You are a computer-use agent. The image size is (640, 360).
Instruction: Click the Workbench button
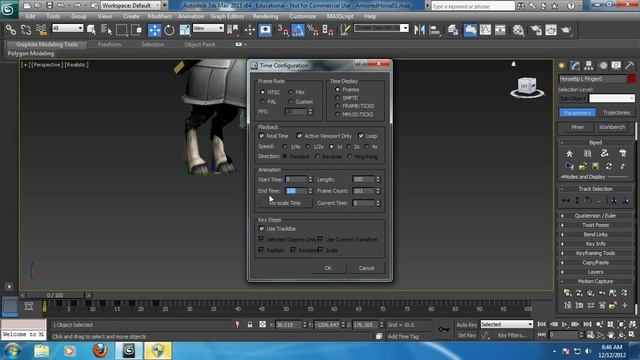coord(612,127)
